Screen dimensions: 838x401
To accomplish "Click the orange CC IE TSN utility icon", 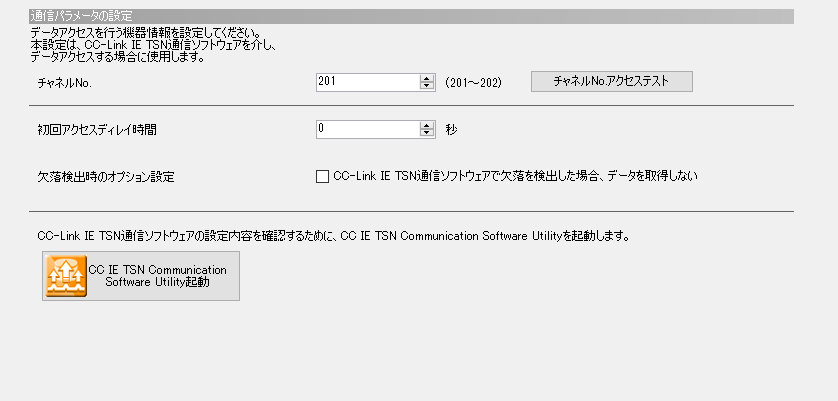I will [x=66, y=276].
